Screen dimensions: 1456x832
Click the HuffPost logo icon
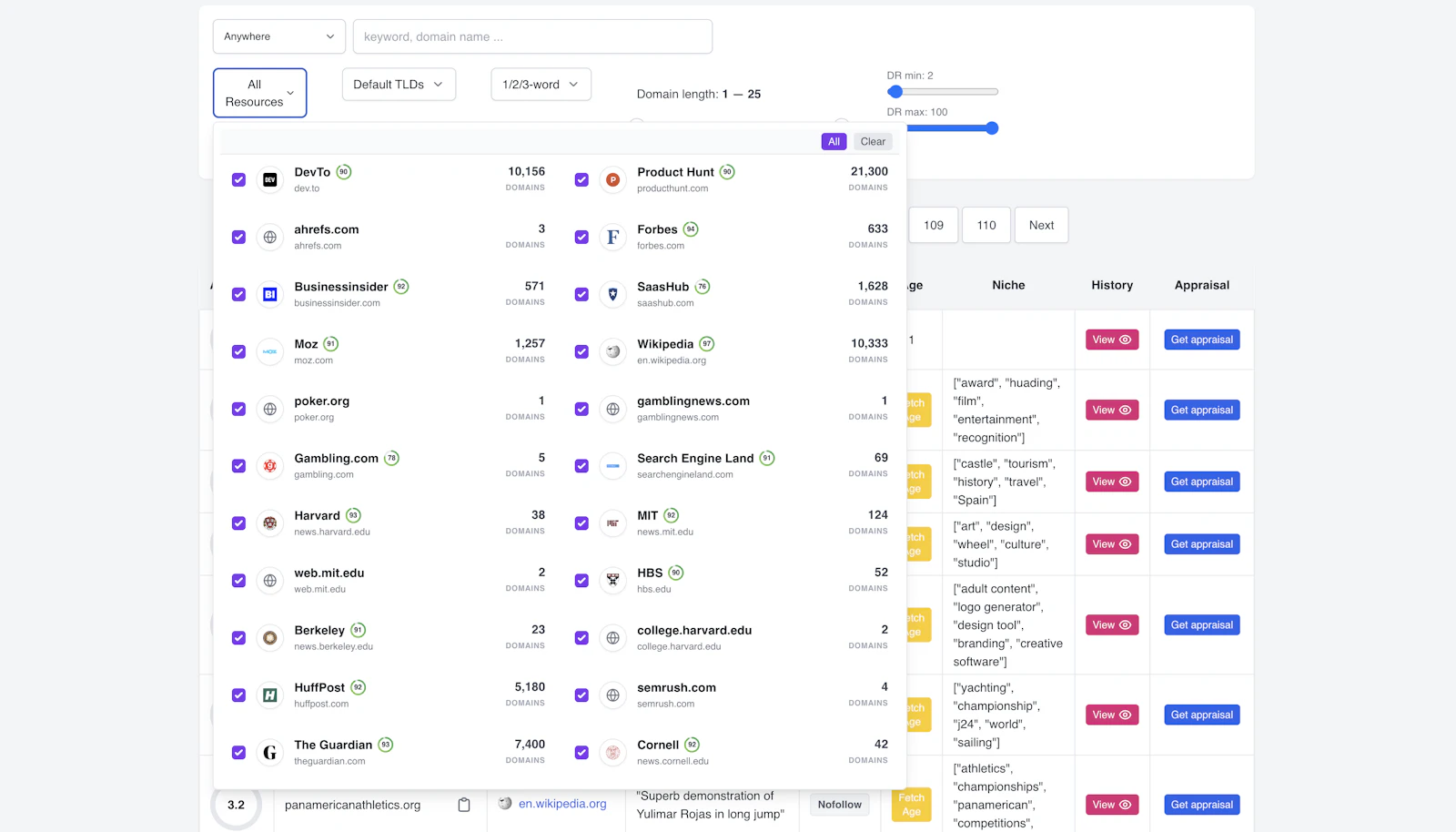coord(270,695)
